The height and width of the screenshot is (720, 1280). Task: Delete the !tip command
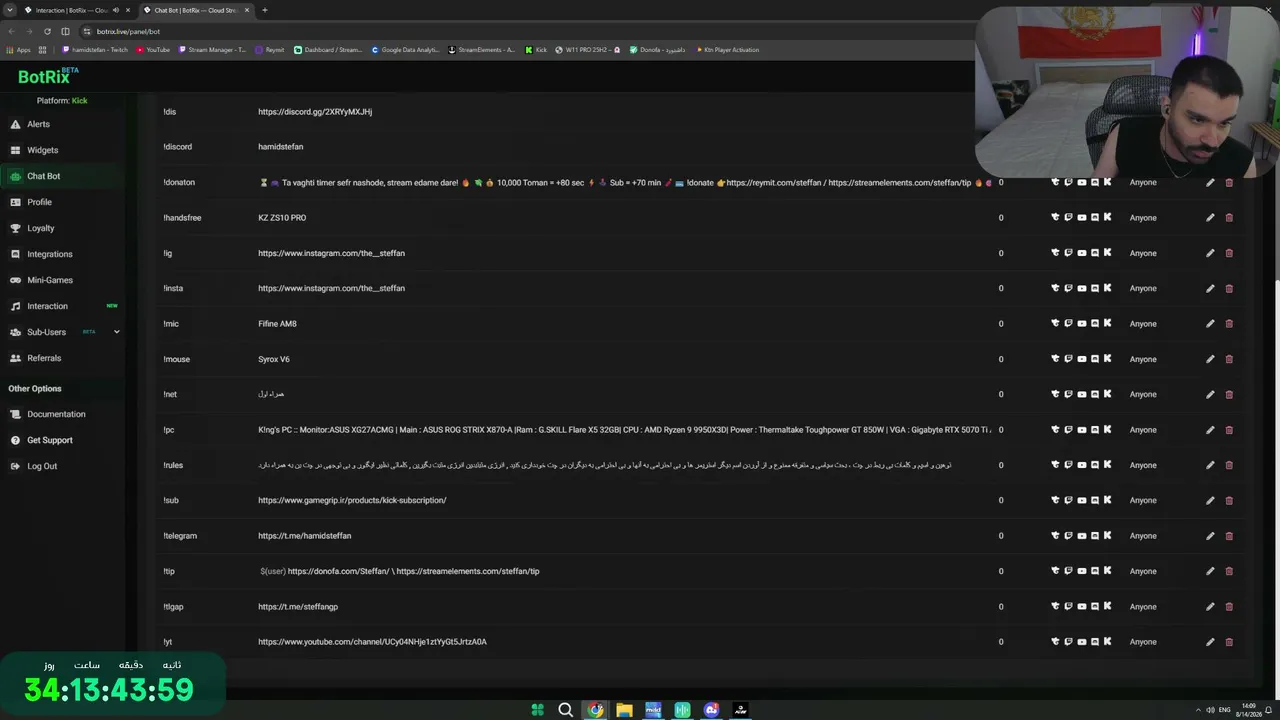[x=1229, y=571]
